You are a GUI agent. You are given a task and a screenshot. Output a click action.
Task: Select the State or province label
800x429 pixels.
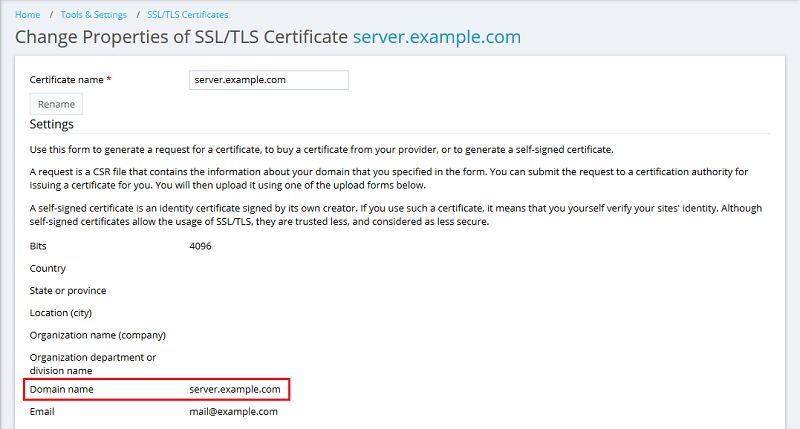click(x=68, y=290)
